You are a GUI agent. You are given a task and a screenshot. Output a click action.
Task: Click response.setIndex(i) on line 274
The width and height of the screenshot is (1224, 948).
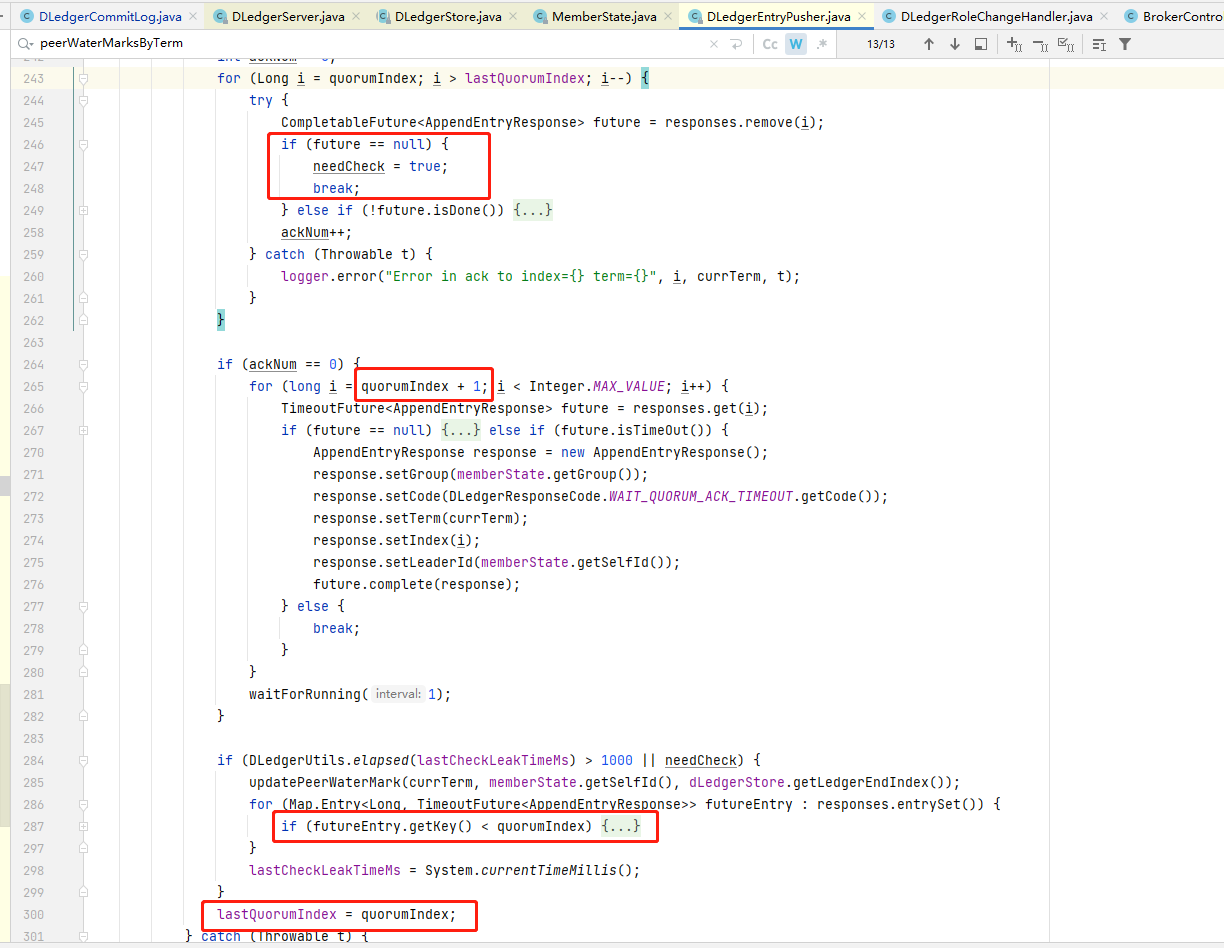397,540
